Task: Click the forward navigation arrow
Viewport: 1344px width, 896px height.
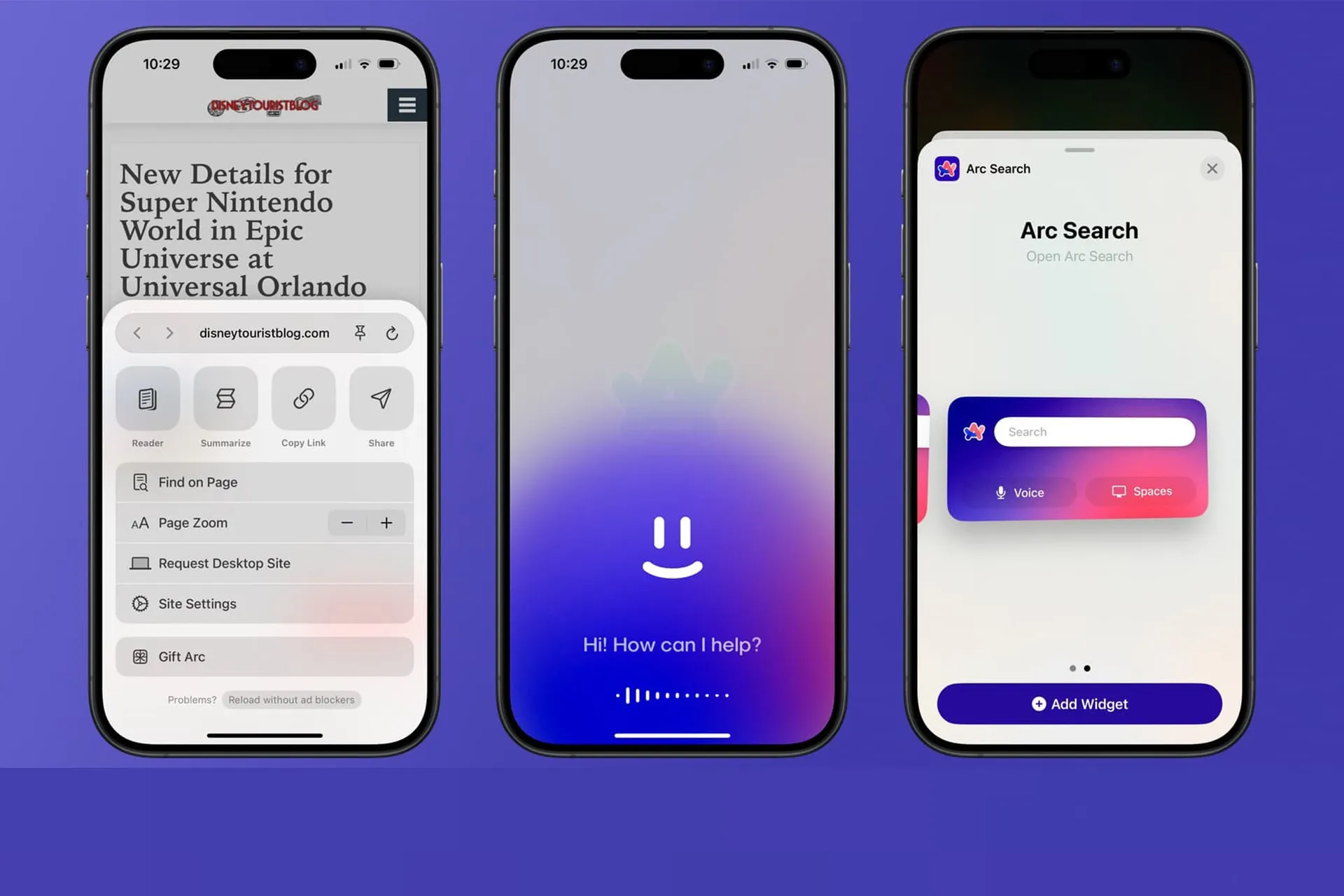Action: [168, 333]
